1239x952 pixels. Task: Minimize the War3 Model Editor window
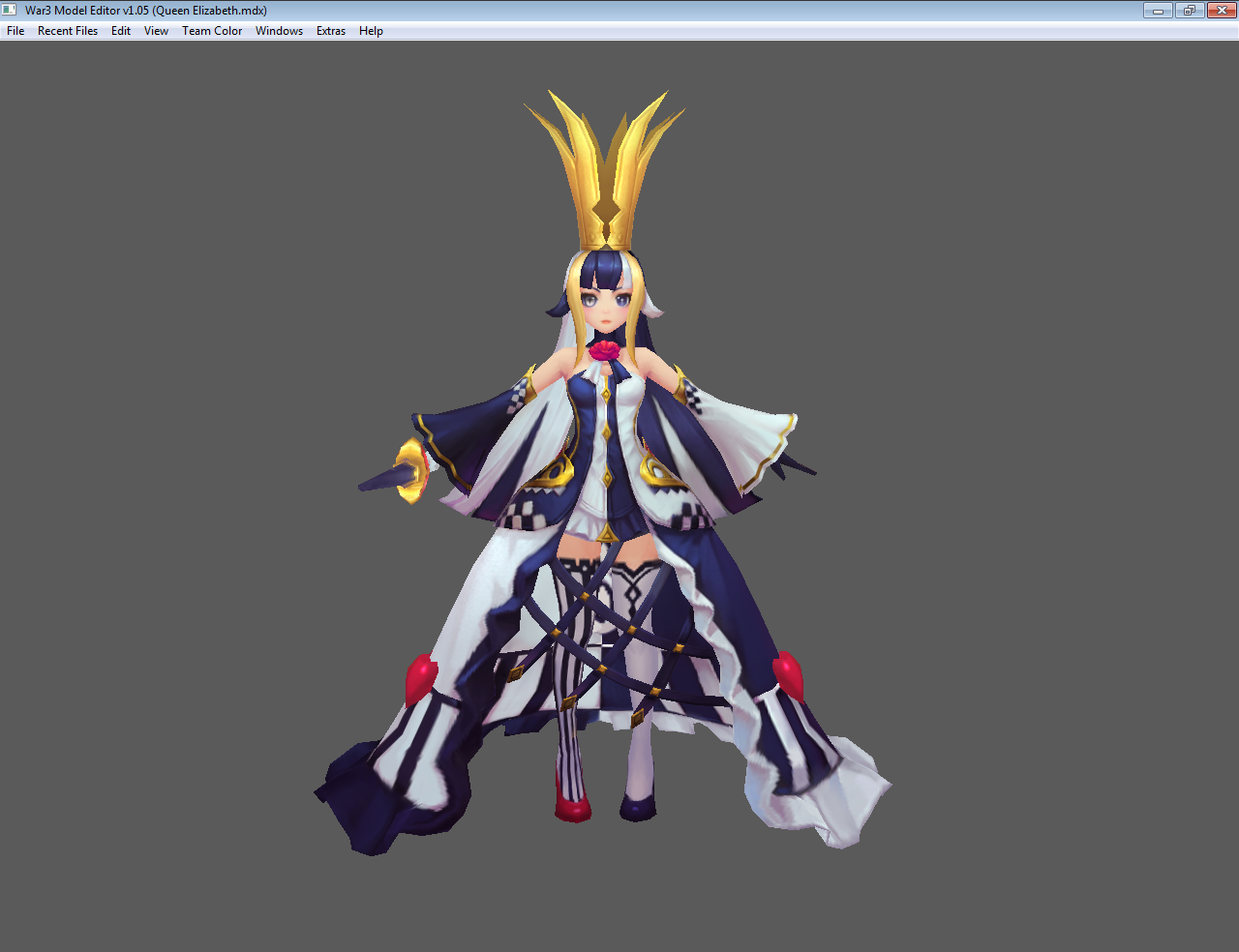point(1158,11)
